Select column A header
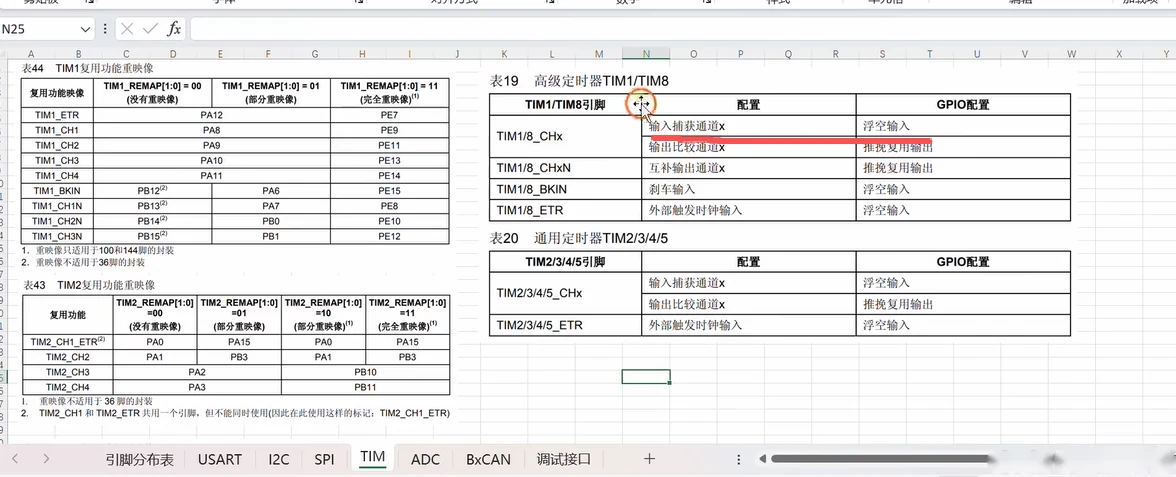 tap(31, 54)
